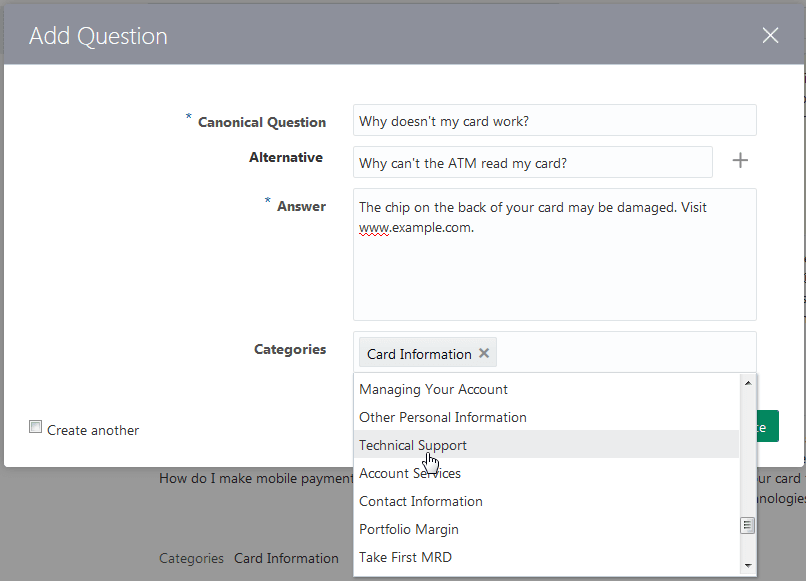Click the scrollbar down arrow in the dropdown
This screenshot has width=806, height=581.
(x=748, y=563)
